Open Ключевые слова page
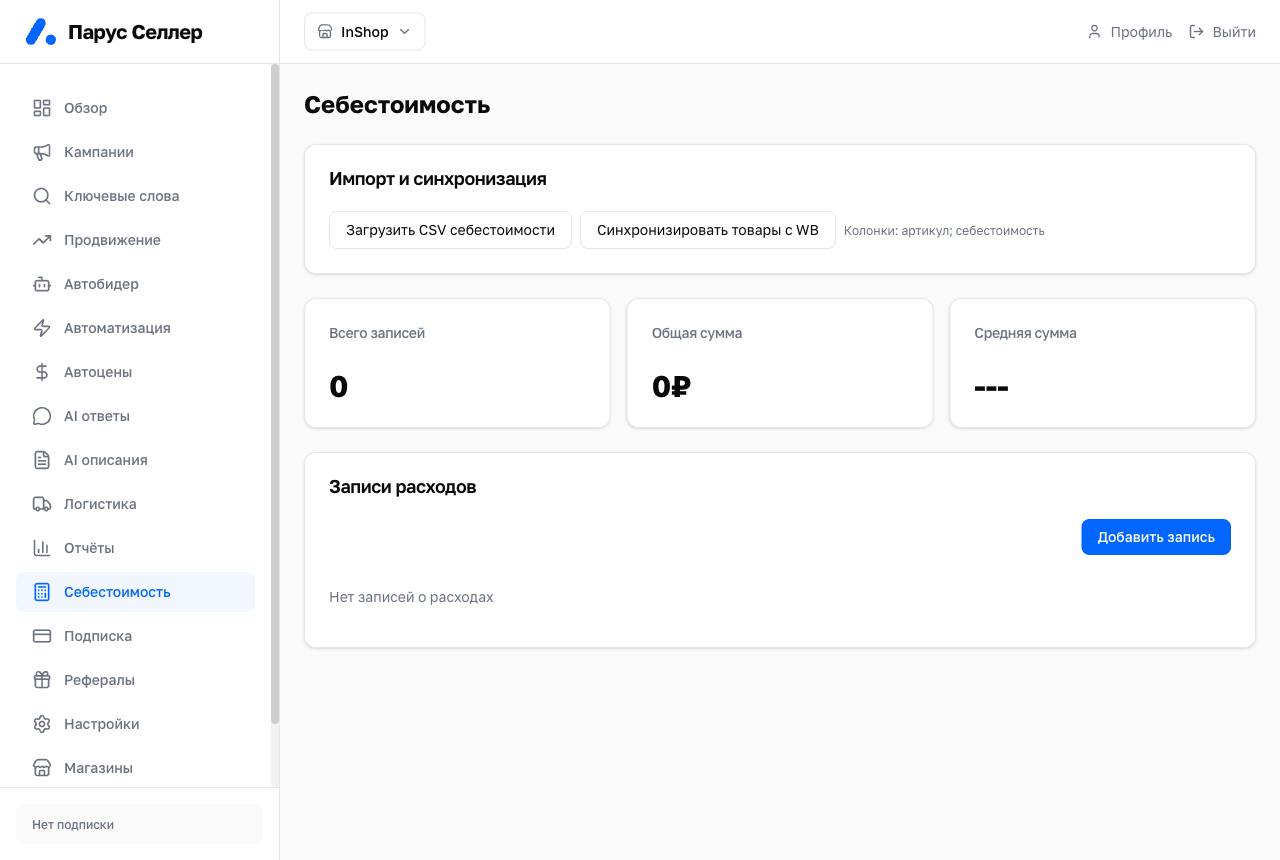 136,196
